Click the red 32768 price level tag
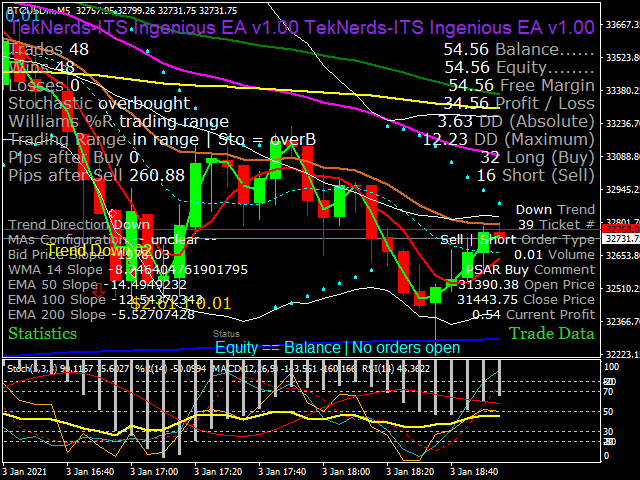Viewport: 640px width, 480px height. pyautogui.click(x=621, y=230)
